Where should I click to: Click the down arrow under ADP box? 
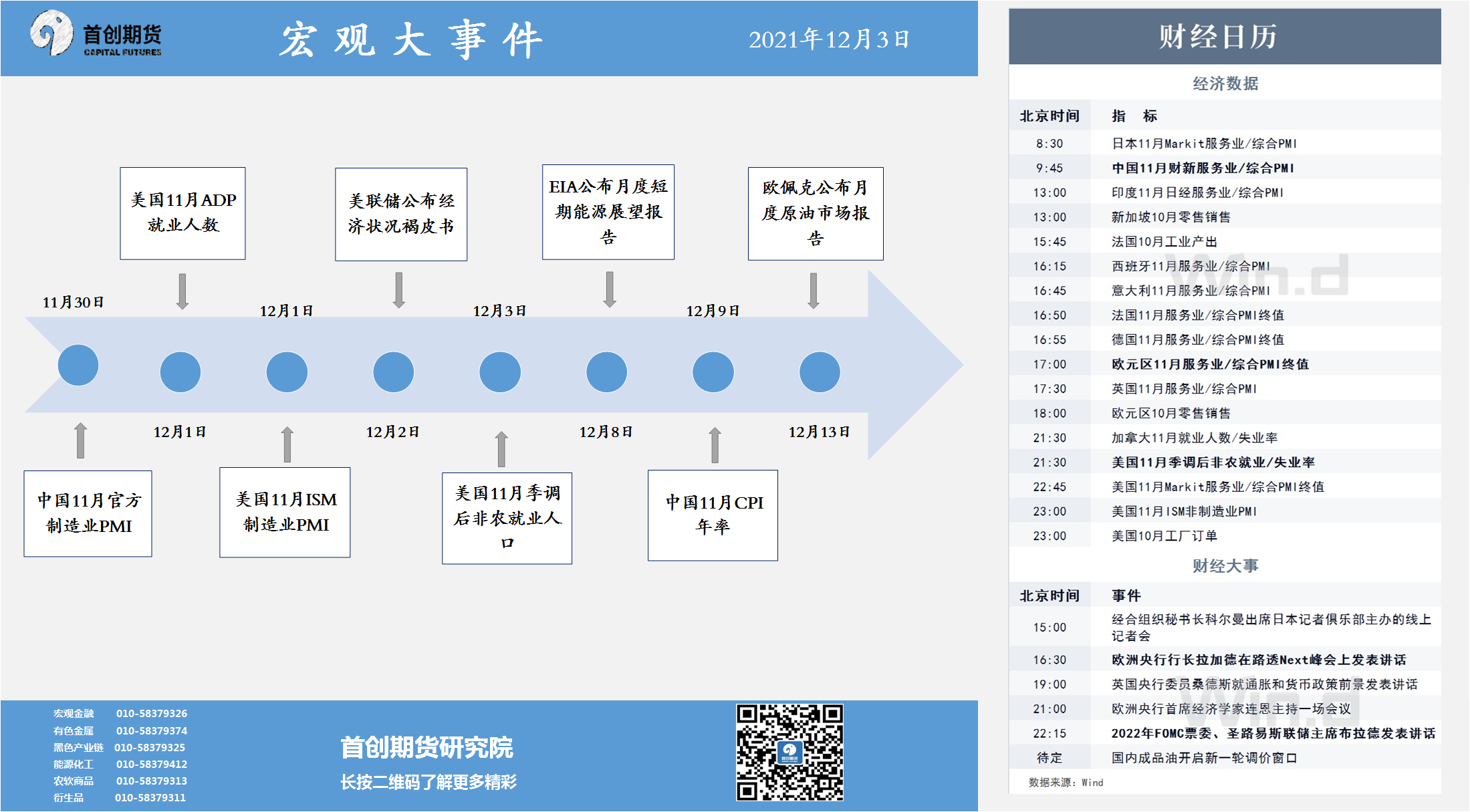point(182,291)
